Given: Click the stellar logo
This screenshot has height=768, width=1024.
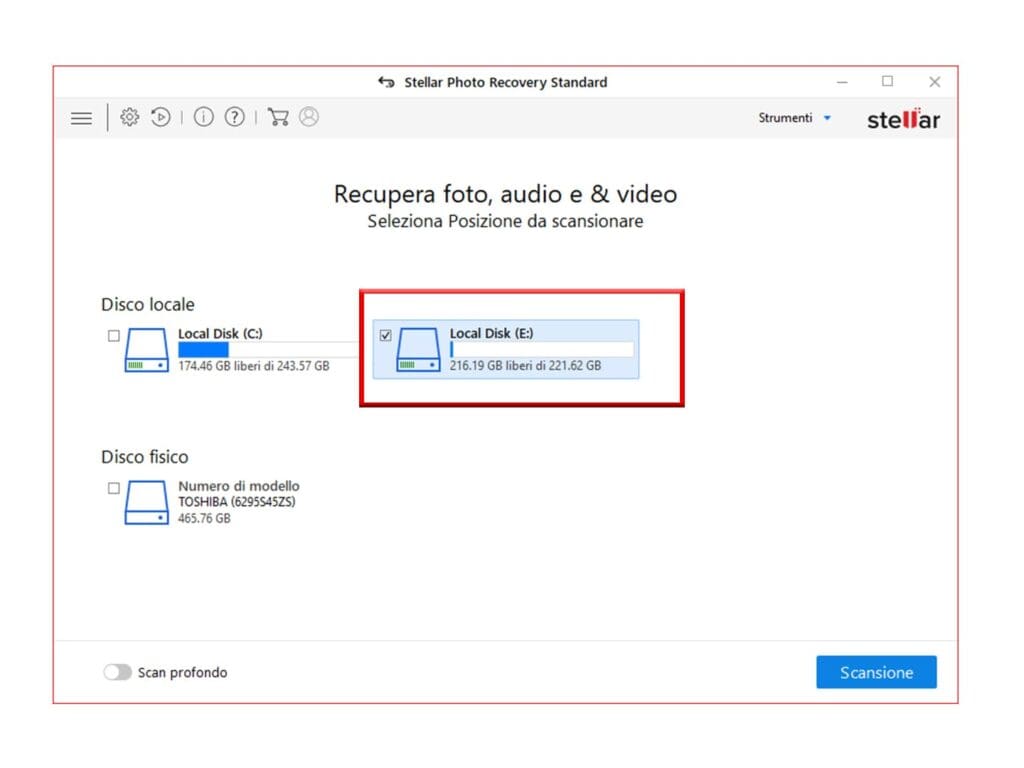Looking at the screenshot, I should (903, 119).
